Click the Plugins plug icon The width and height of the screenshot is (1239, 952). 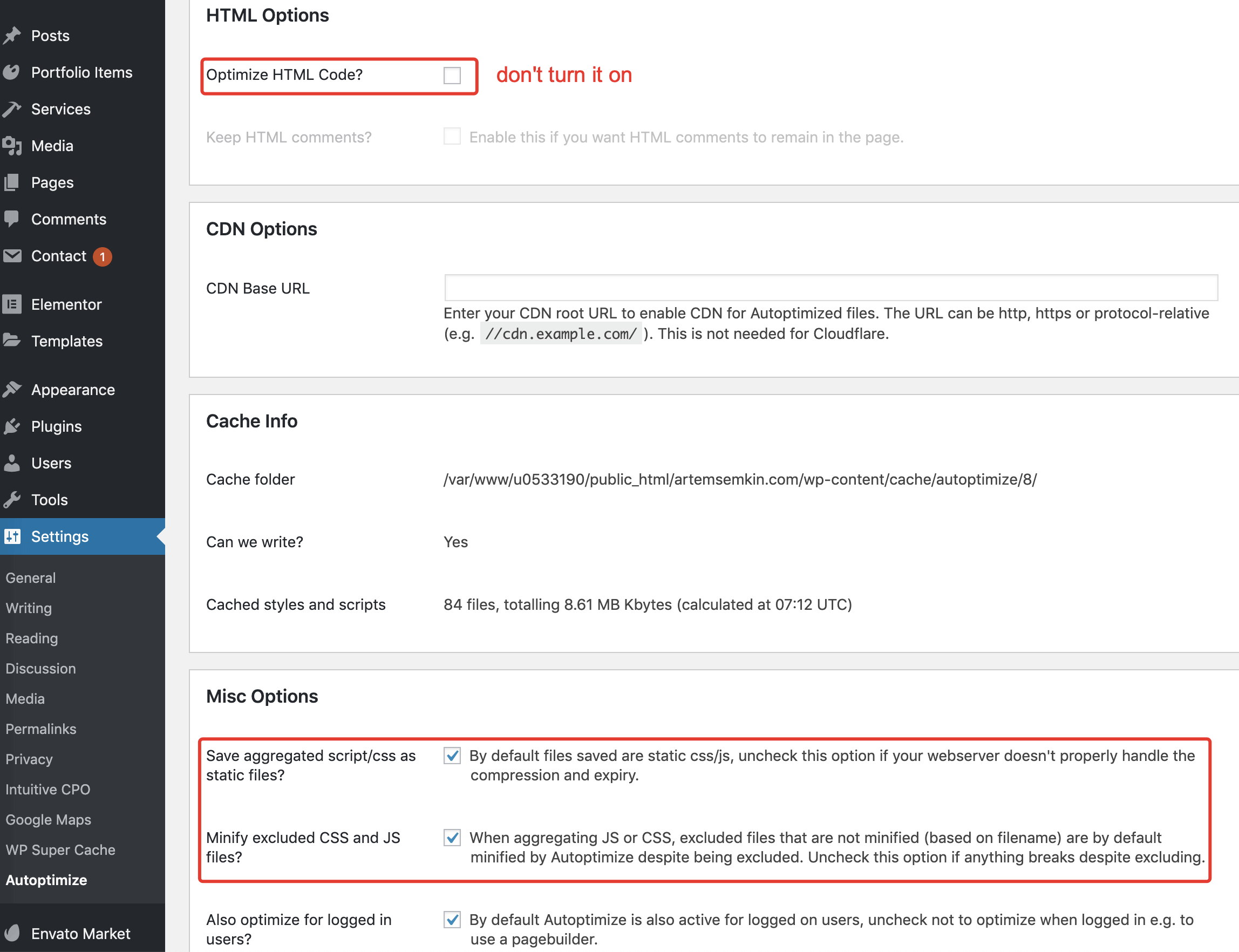(12, 426)
